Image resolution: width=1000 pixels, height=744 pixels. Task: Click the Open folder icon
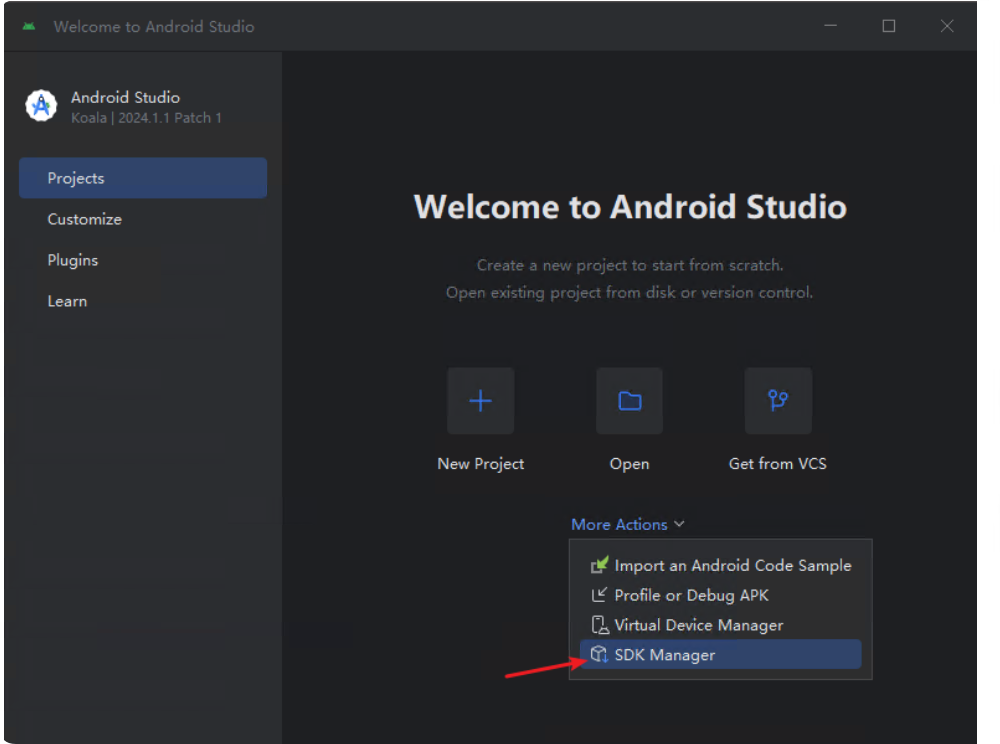click(629, 401)
